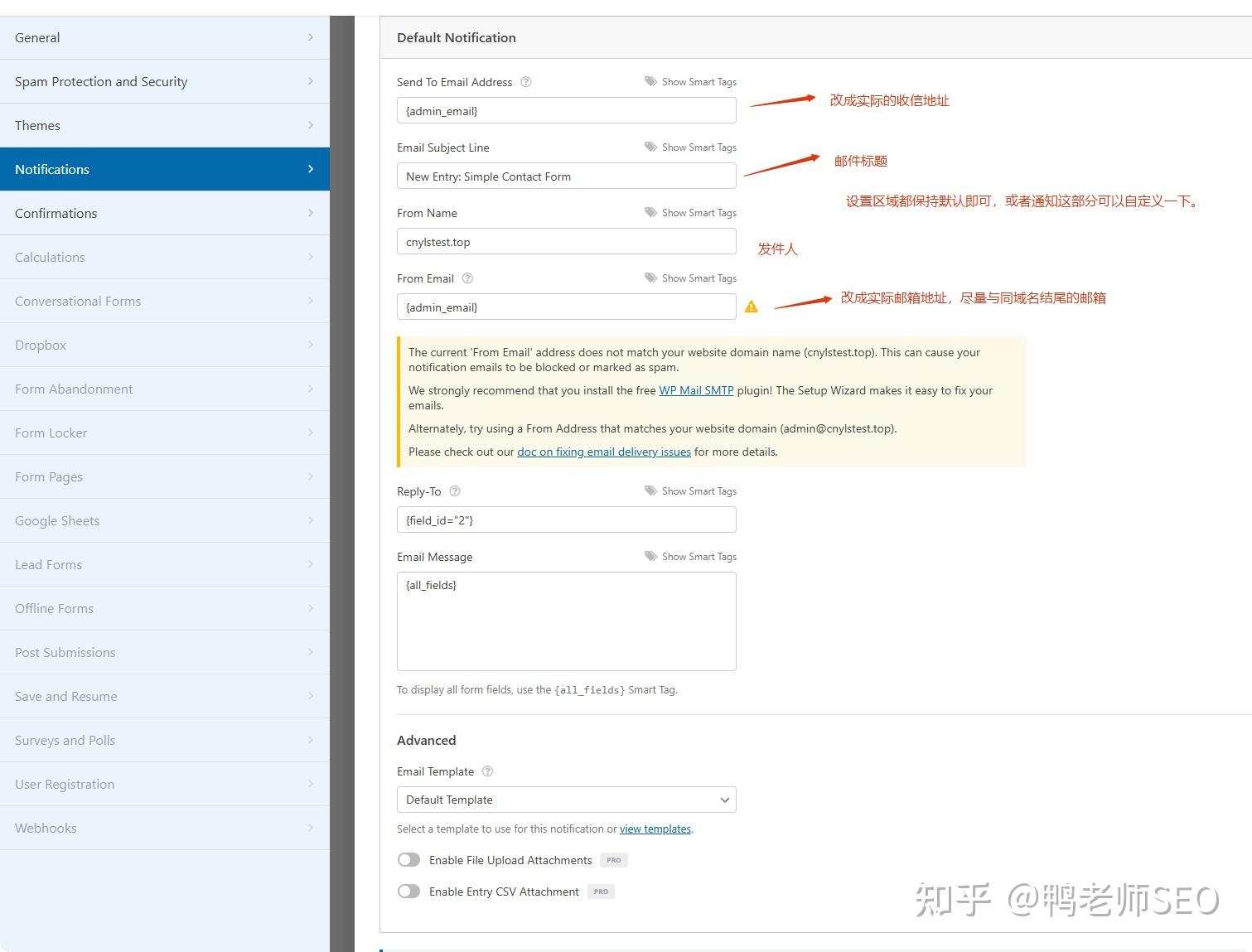Open the WP Mail SMTP link
1252x952 pixels.
coord(696,390)
